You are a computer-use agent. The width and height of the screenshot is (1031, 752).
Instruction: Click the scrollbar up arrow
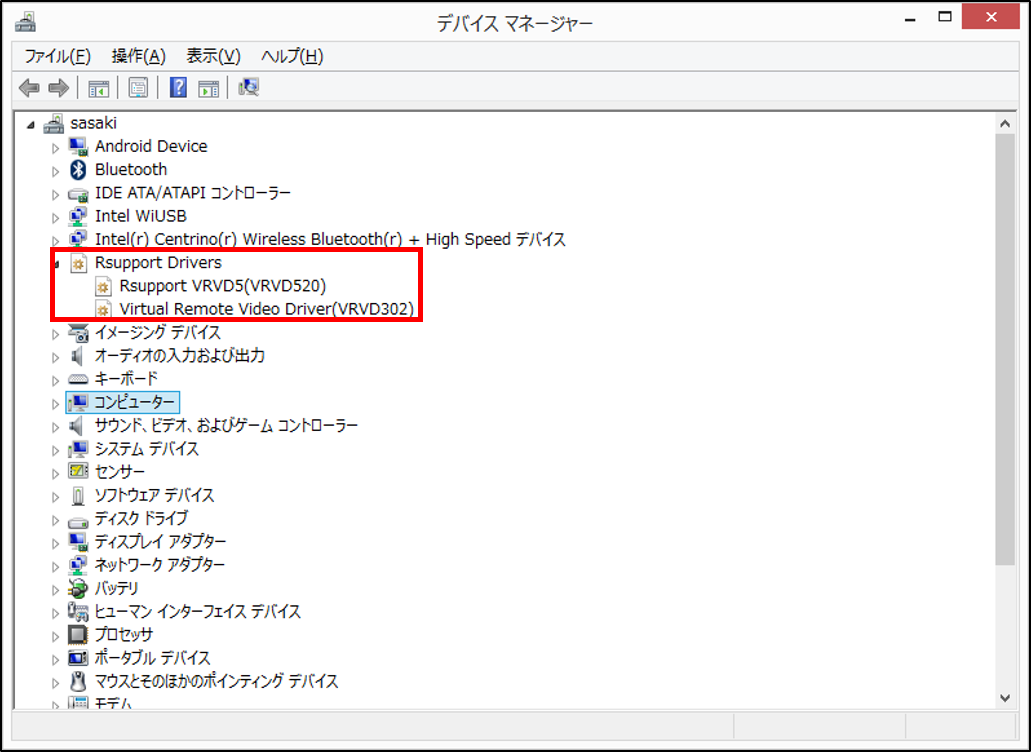[x=1005, y=124]
